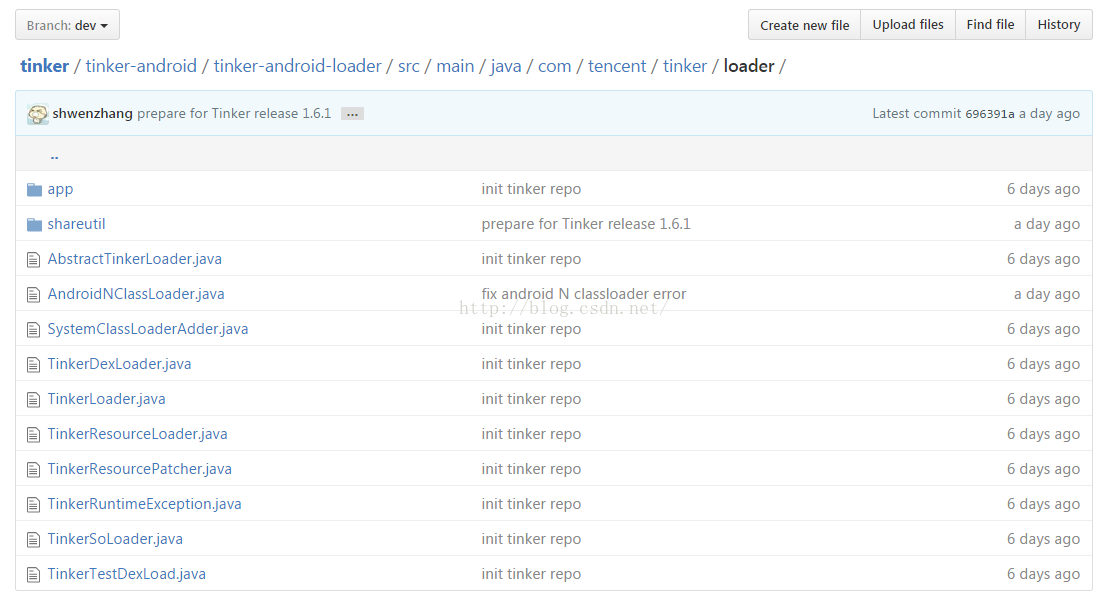The height and width of the screenshot is (594, 1111).
Task: Open TinkerTestDexLoad.java
Action: pyautogui.click(x=127, y=573)
